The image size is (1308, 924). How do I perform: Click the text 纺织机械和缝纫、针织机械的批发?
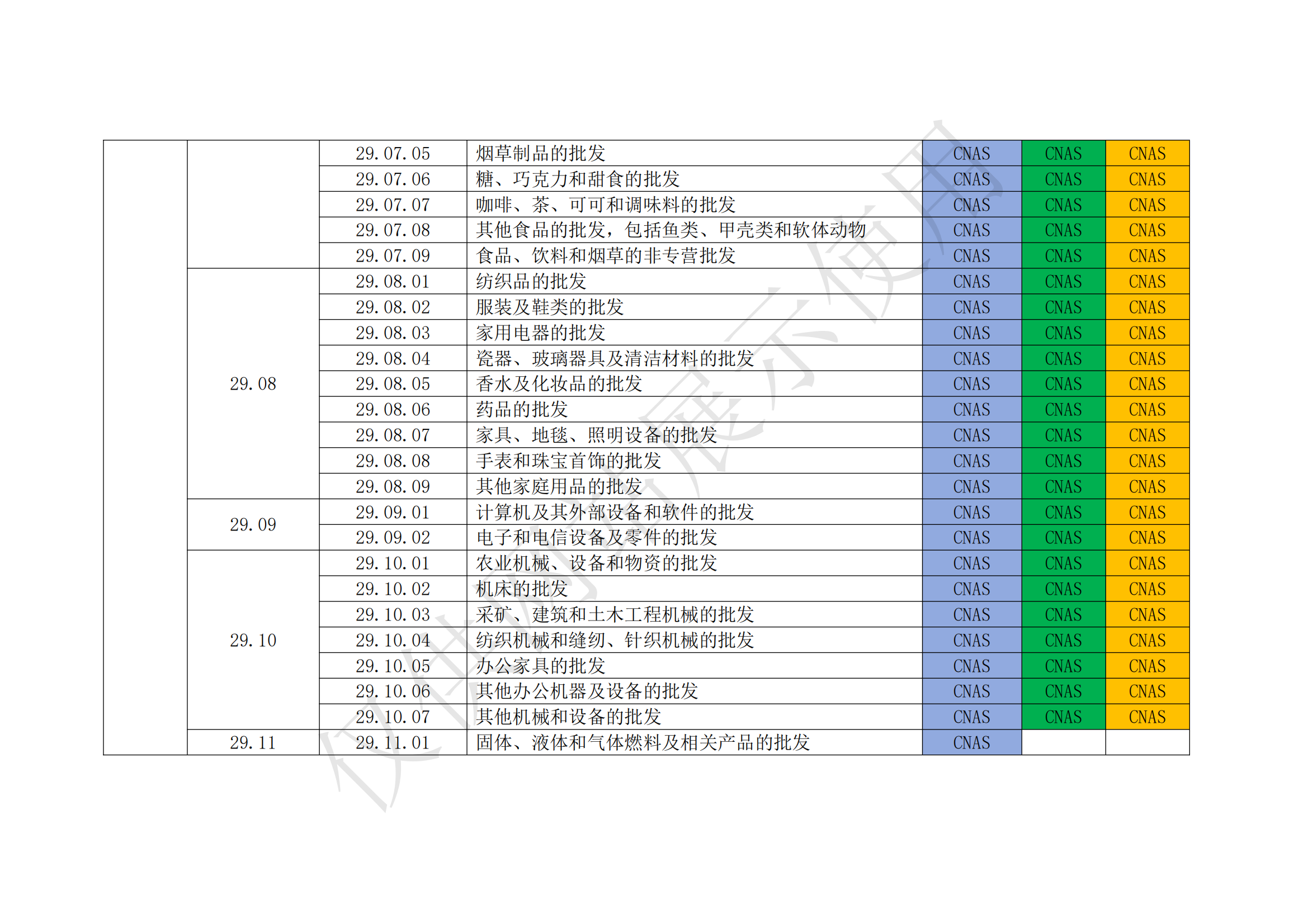[x=615, y=640]
